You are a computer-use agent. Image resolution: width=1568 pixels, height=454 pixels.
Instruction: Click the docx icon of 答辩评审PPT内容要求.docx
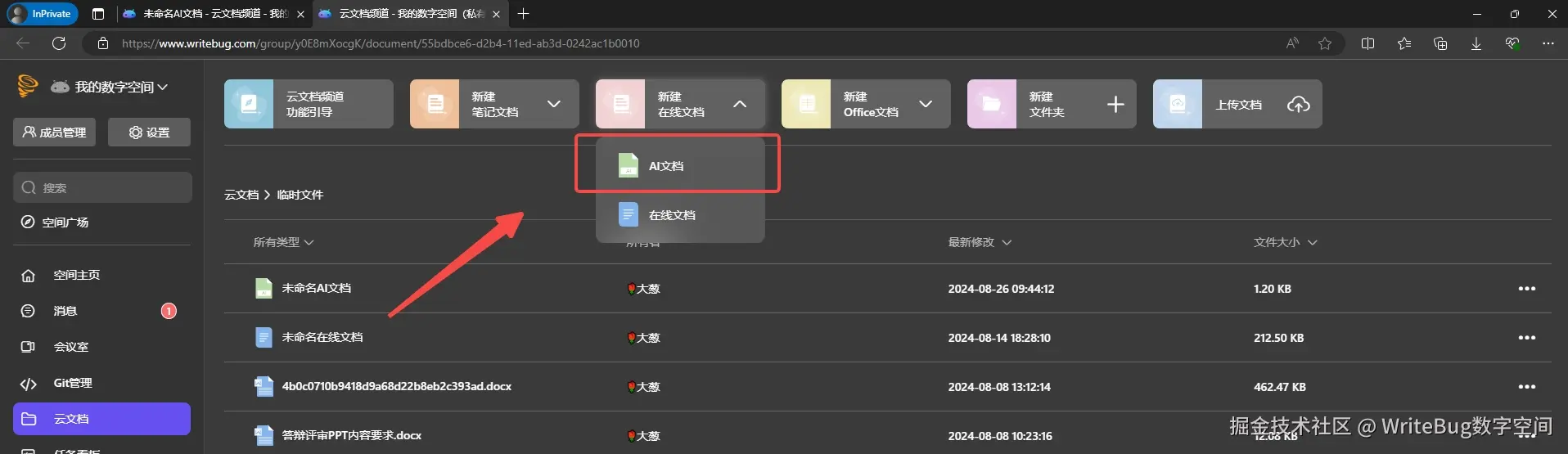(x=264, y=435)
